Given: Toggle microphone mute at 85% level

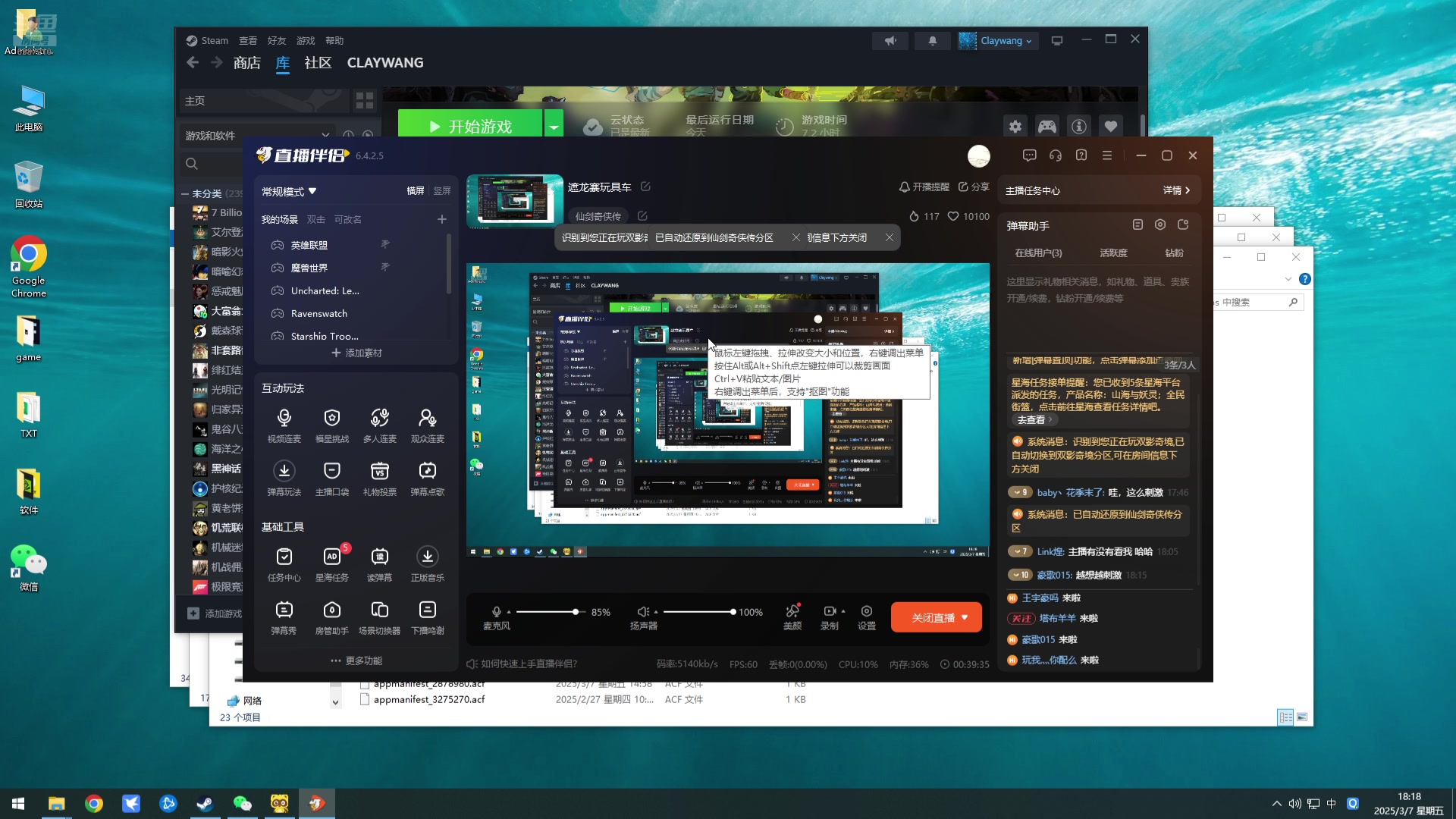Looking at the screenshot, I should click(x=495, y=611).
